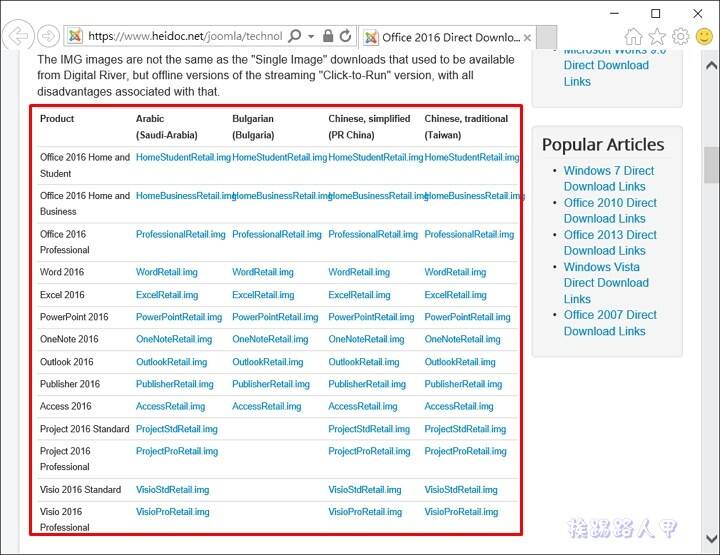Viewport: 720px width, 555px height.
Task: Download Arabic VisioStdRetail.img
Action: point(172,490)
